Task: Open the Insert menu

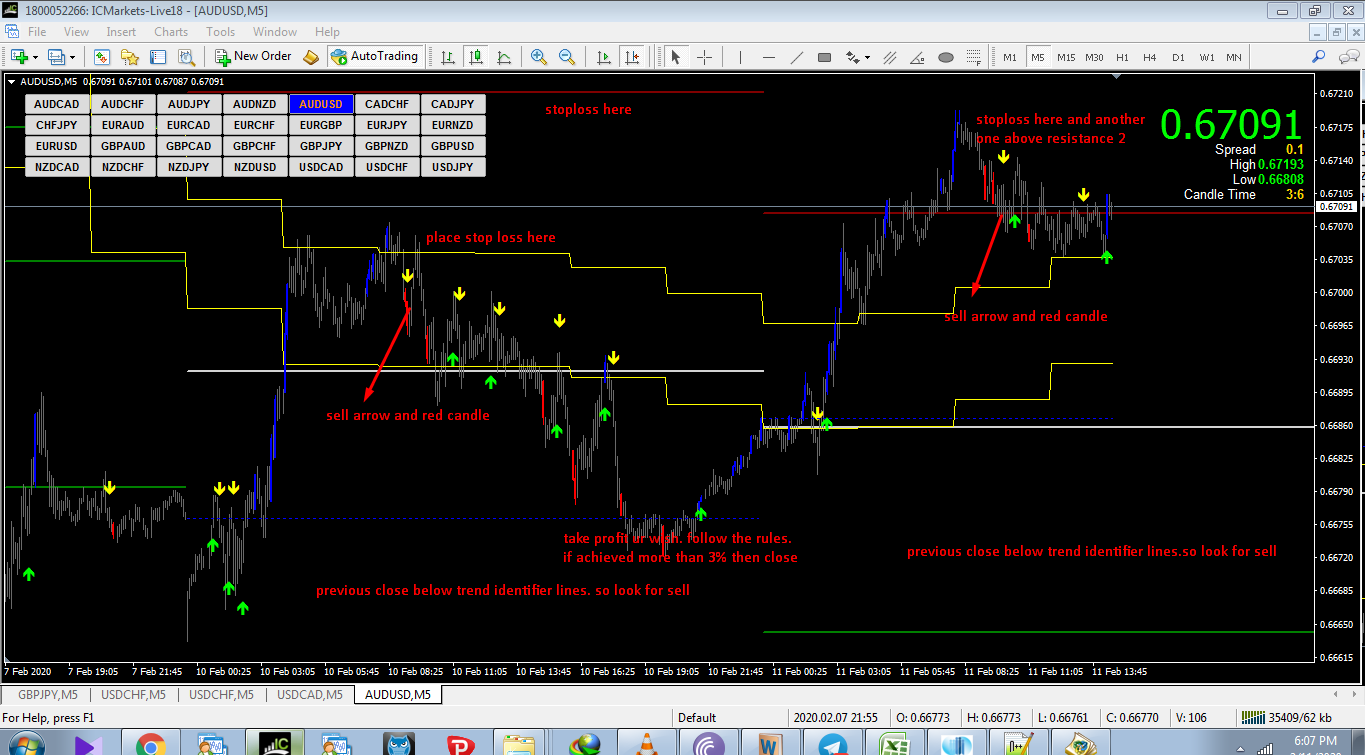Action: click(x=121, y=32)
